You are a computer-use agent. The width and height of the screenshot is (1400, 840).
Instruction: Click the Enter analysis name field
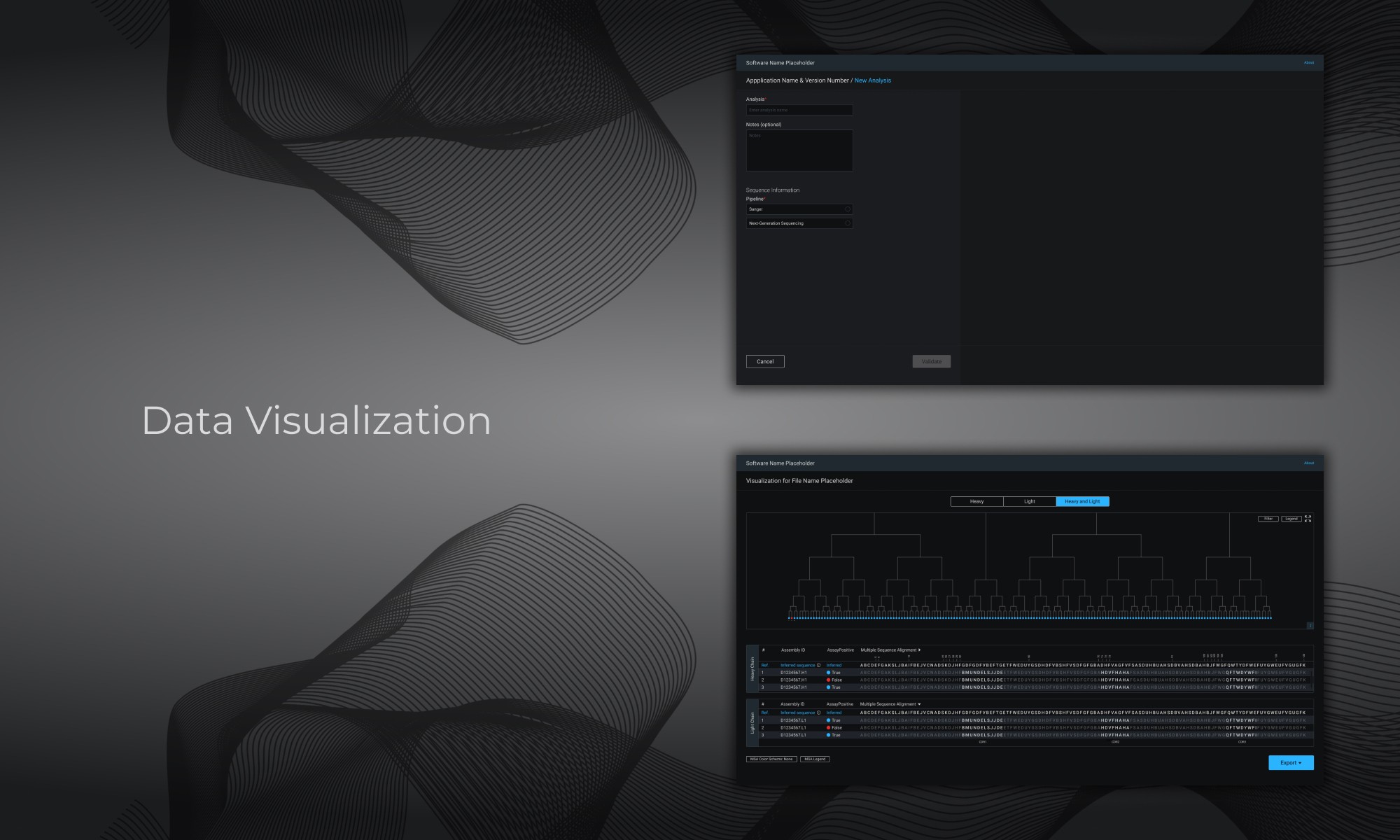[x=799, y=110]
